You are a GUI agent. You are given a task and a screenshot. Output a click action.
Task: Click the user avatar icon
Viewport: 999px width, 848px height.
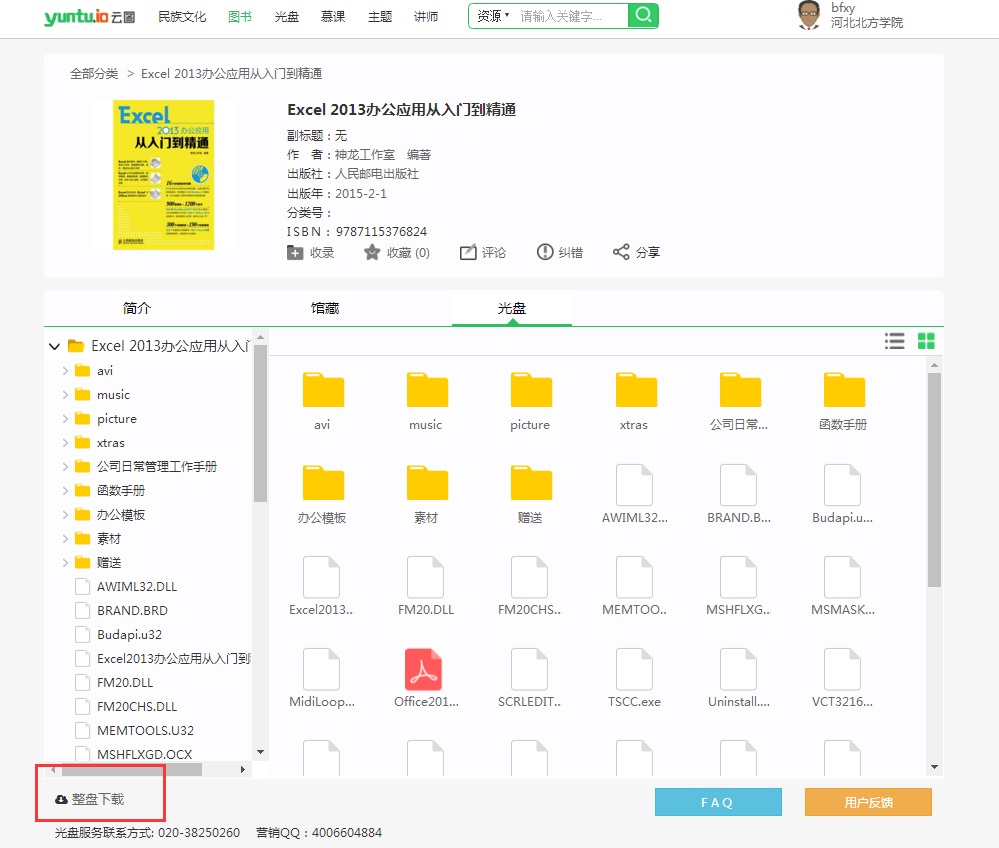tap(809, 15)
